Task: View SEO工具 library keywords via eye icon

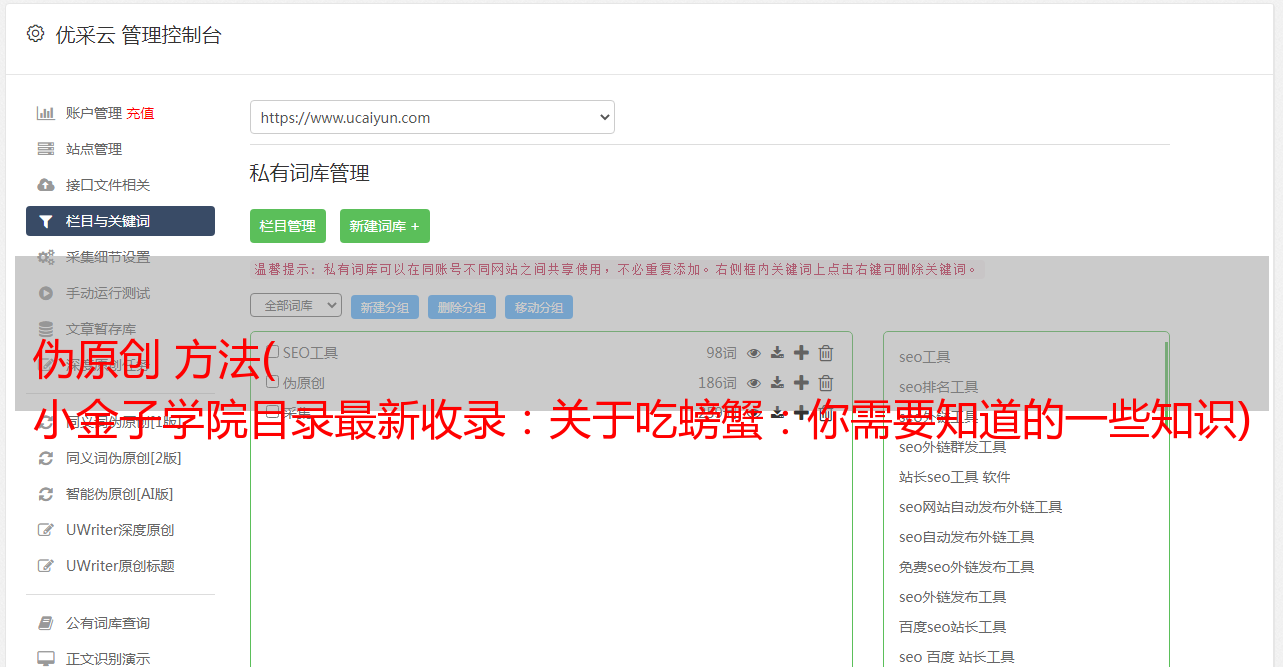Action: [754, 353]
